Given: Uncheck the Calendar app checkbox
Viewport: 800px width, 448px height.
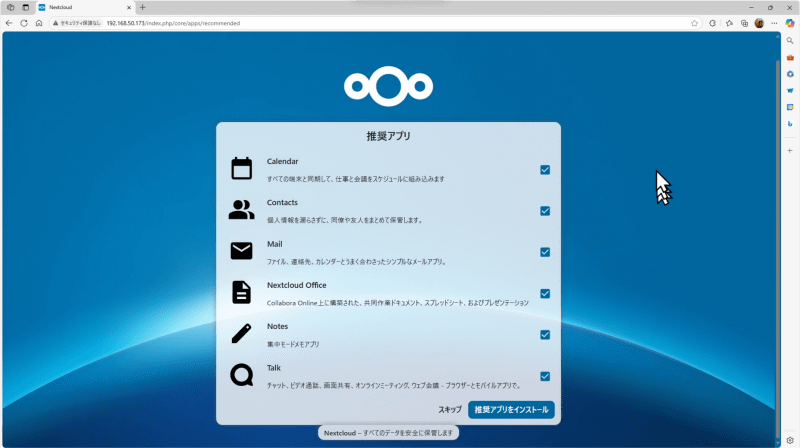Looking at the screenshot, I should point(545,170).
